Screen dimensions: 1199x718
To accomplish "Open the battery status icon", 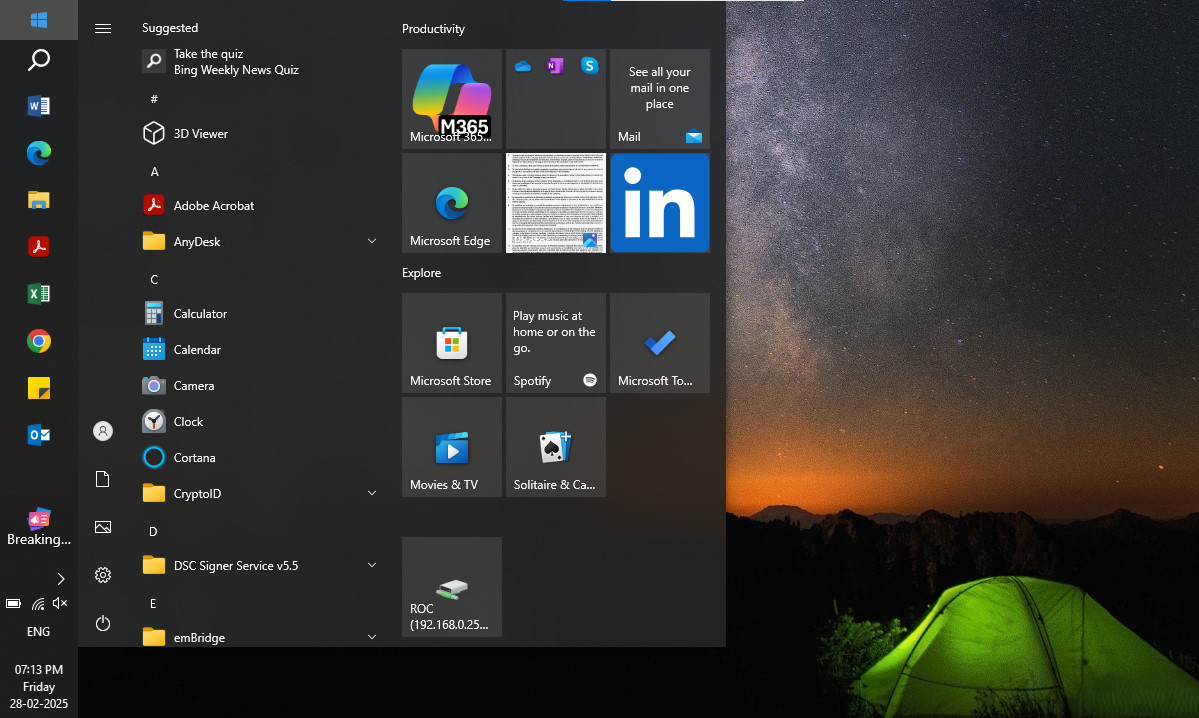I will [13, 603].
